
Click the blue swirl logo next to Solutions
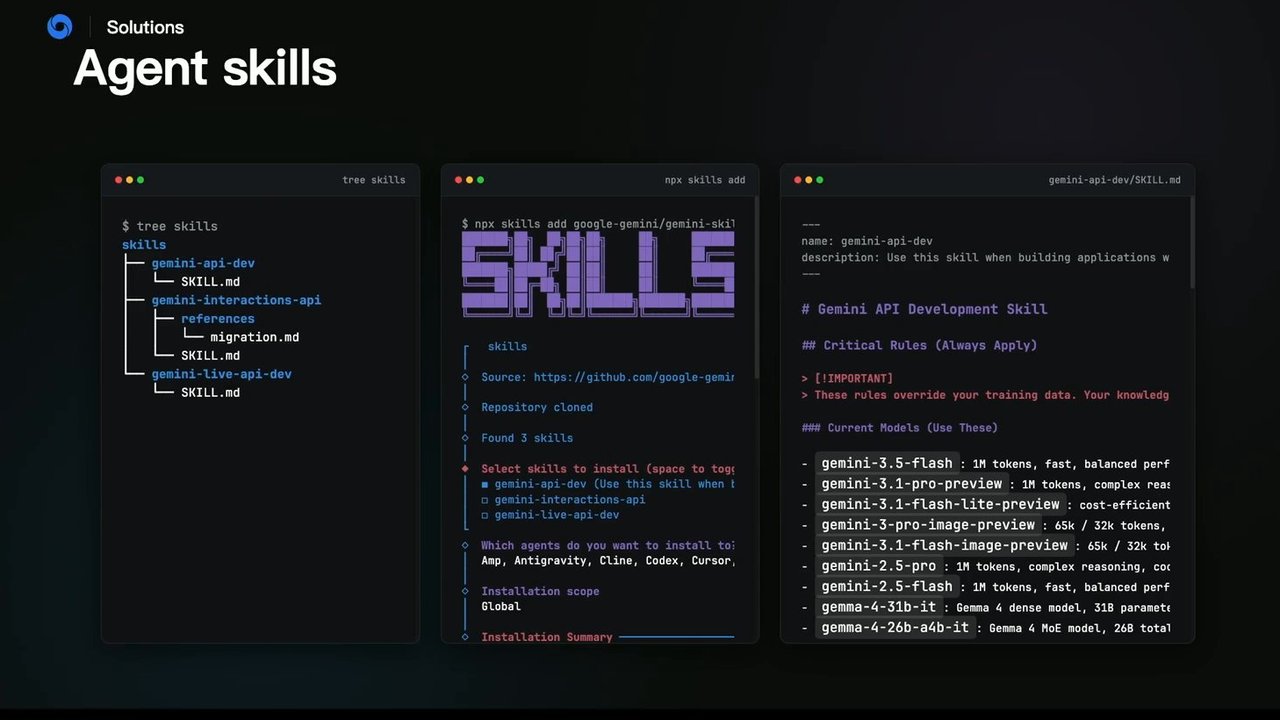[x=60, y=27]
